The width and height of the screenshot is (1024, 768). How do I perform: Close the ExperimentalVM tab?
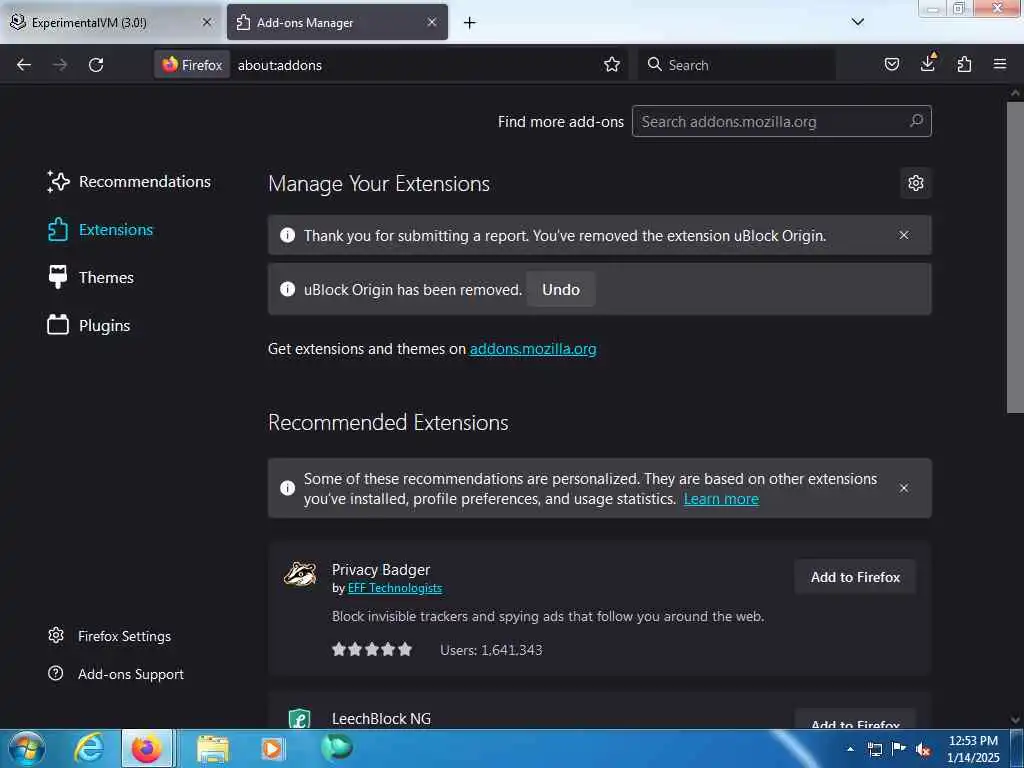[207, 22]
